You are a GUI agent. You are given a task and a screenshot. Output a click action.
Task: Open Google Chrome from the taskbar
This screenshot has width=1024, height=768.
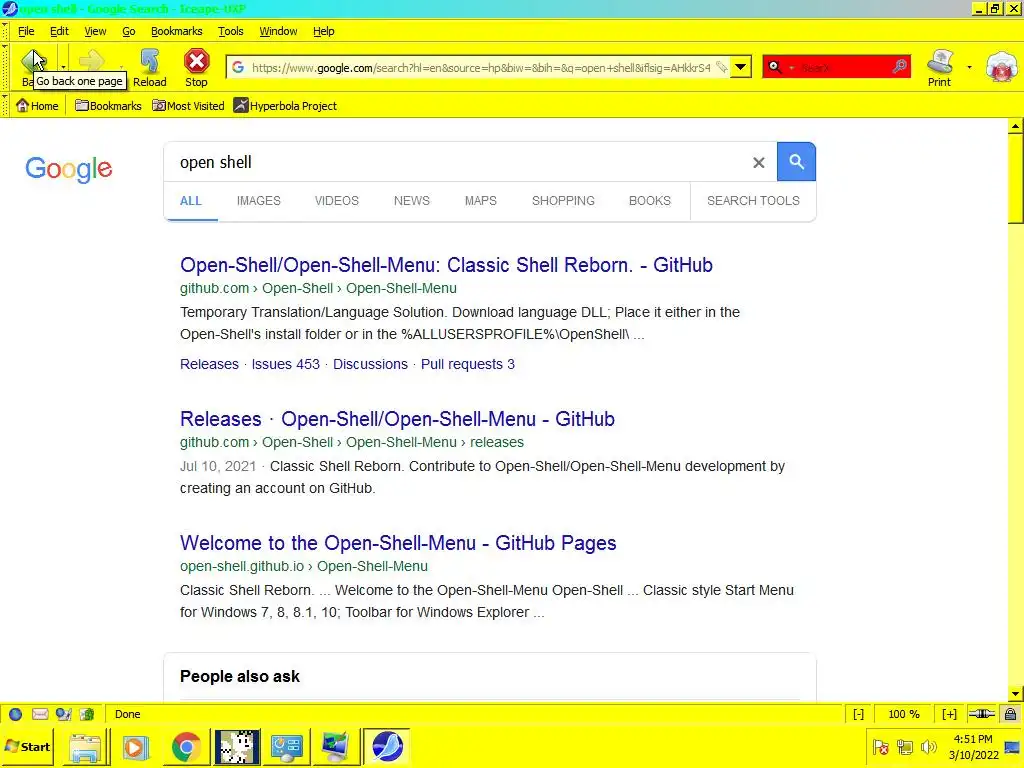pos(185,747)
